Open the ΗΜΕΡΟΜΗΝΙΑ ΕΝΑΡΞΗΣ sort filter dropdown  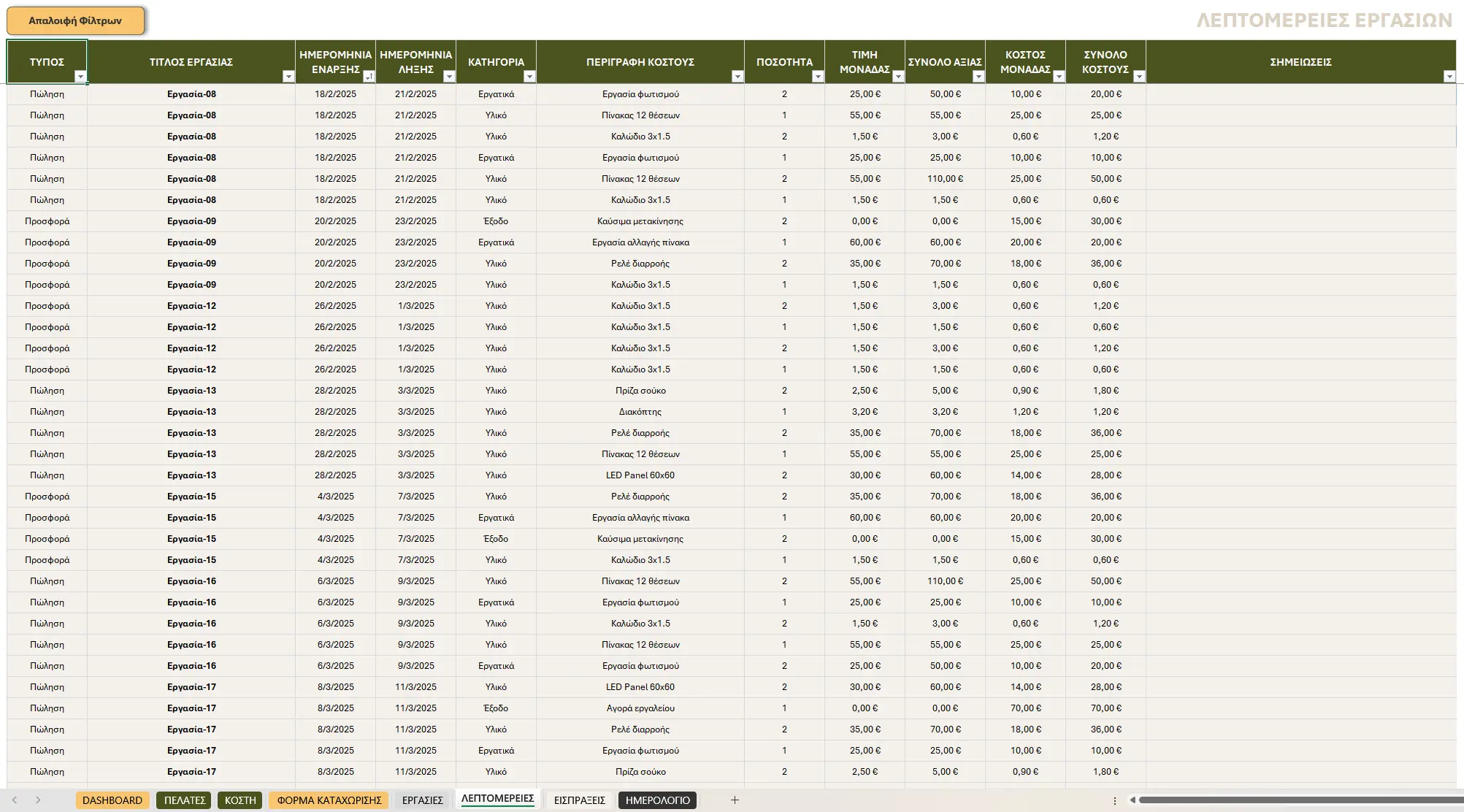(369, 77)
